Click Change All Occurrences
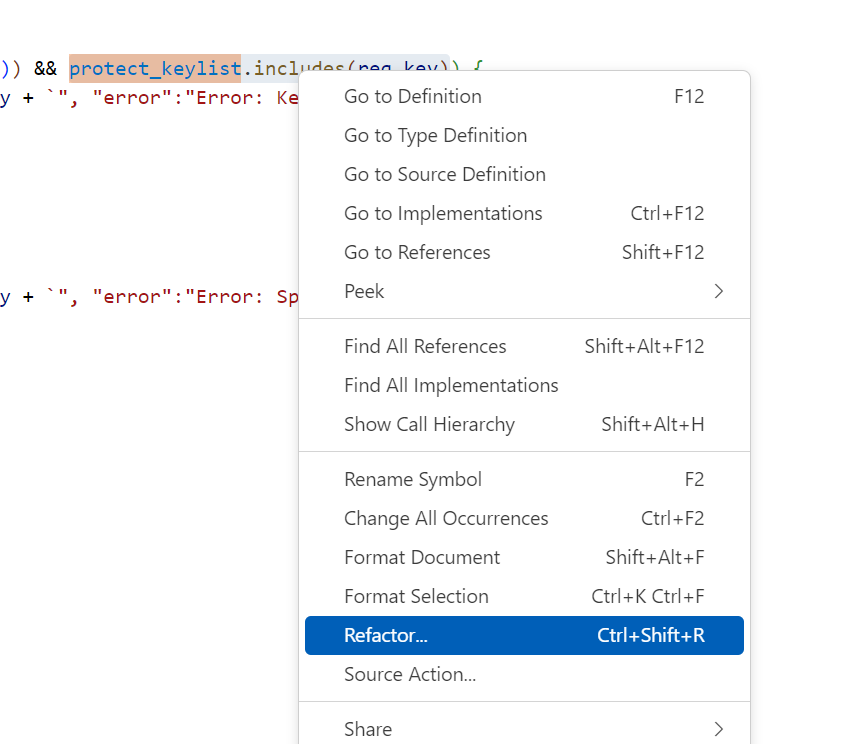This screenshot has height=744, width=841. pyautogui.click(x=446, y=519)
